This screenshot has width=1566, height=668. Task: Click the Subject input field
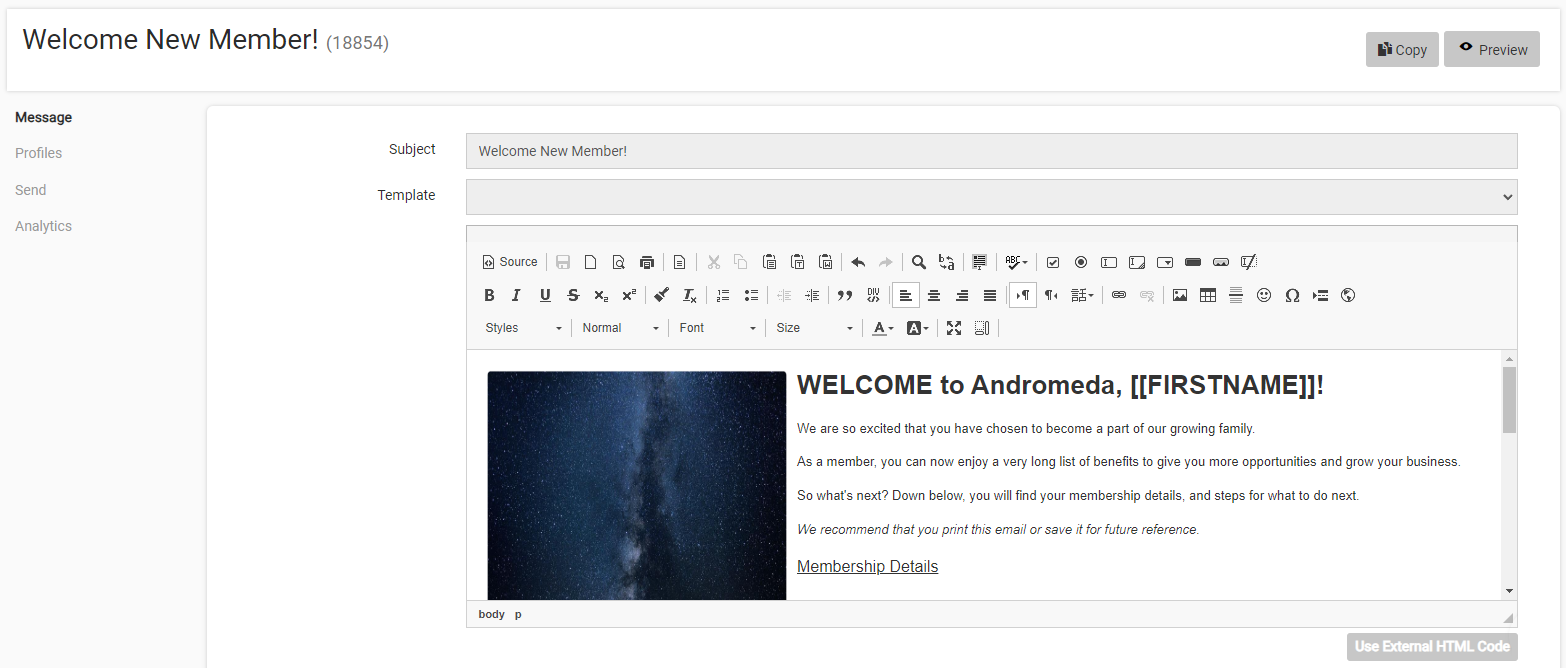(x=992, y=151)
